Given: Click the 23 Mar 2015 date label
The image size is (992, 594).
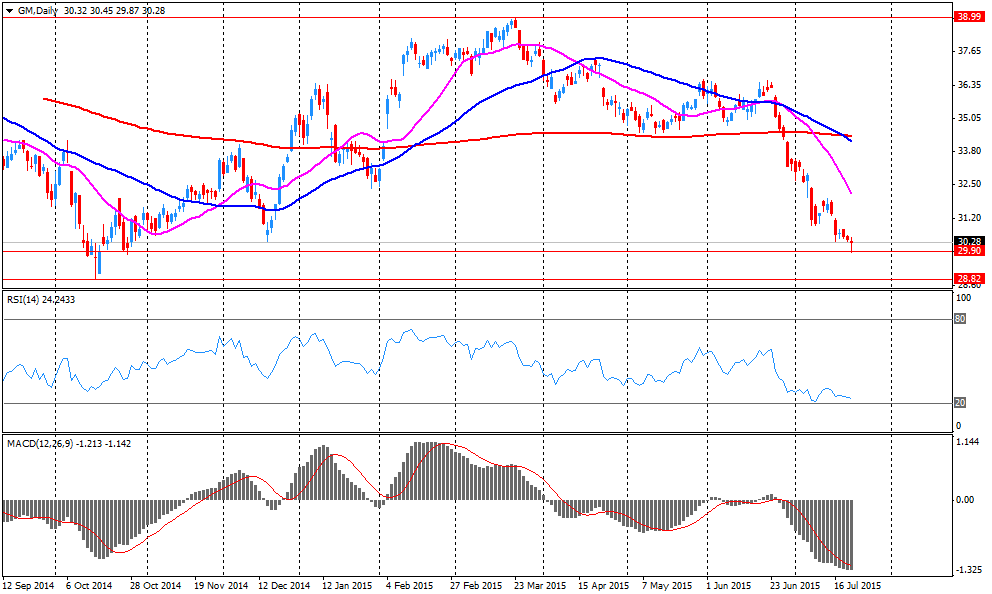Looking at the screenshot, I should click(540, 586).
